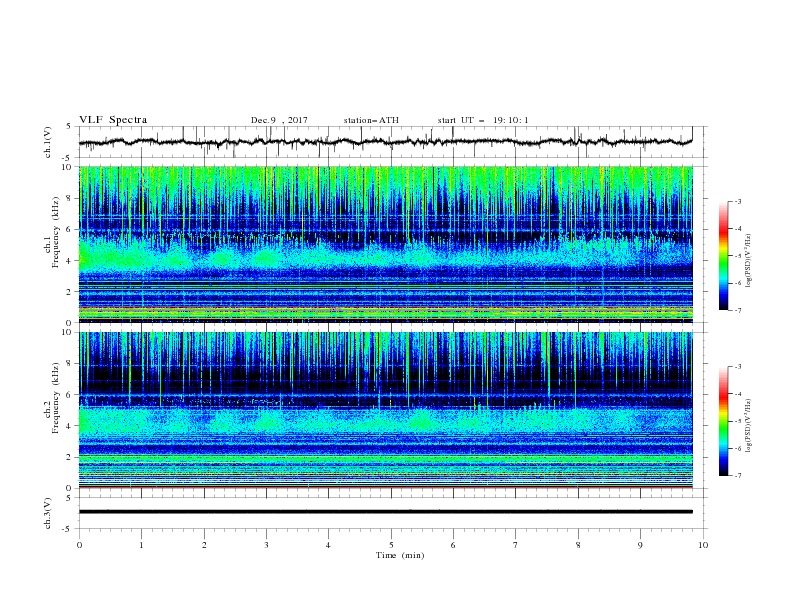Click the '-3' value on ch.1 colorbar

click(x=737, y=201)
